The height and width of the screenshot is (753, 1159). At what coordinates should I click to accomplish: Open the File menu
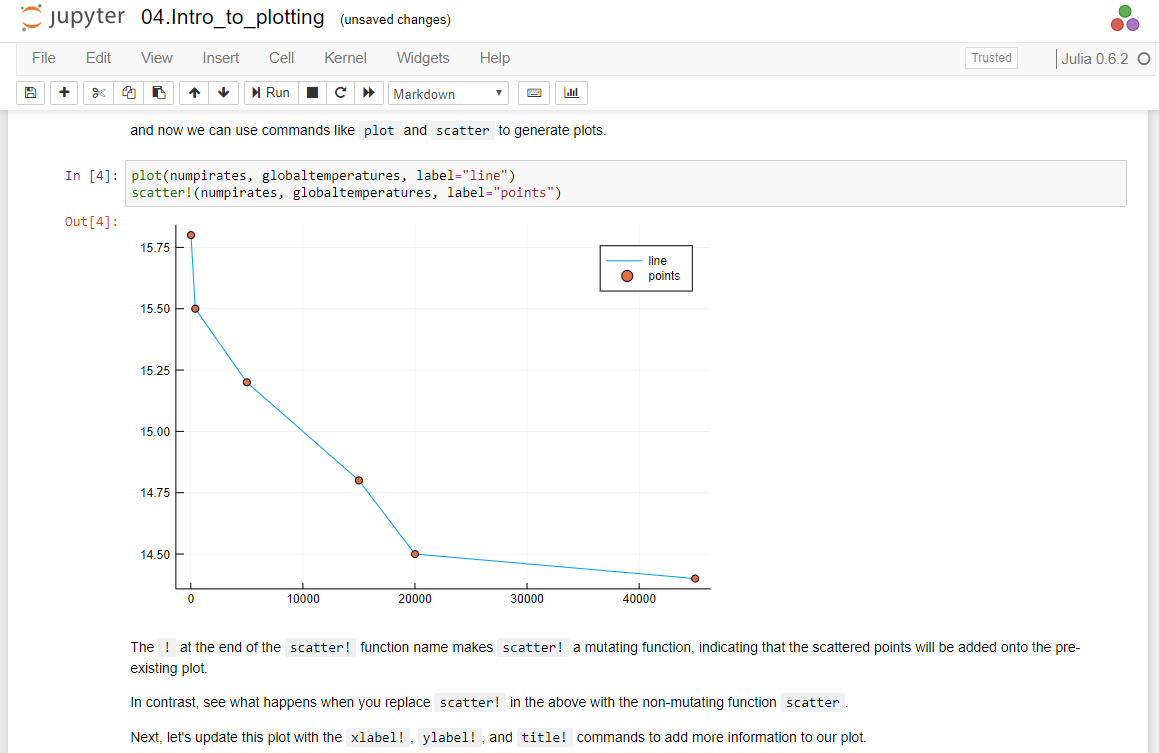pos(44,58)
